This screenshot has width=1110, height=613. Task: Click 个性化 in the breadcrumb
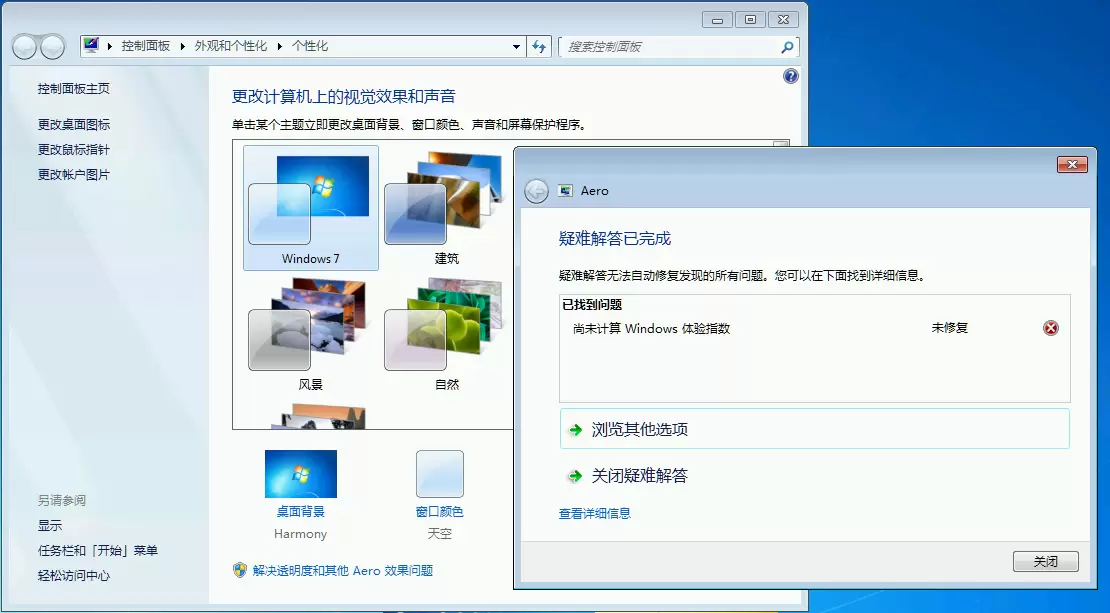coord(310,46)
